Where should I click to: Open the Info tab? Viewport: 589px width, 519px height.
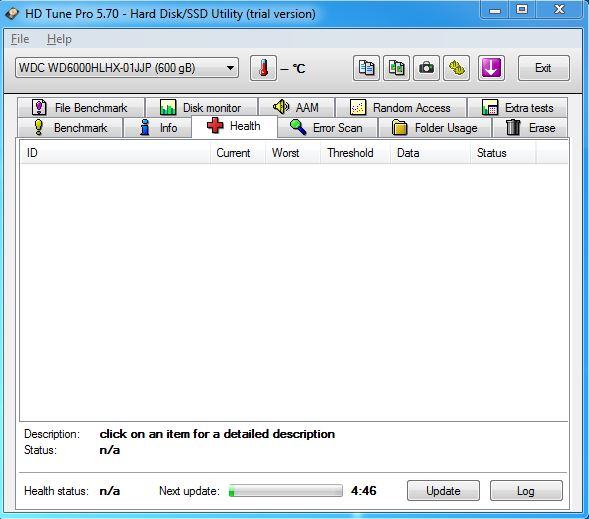point(158,128)
